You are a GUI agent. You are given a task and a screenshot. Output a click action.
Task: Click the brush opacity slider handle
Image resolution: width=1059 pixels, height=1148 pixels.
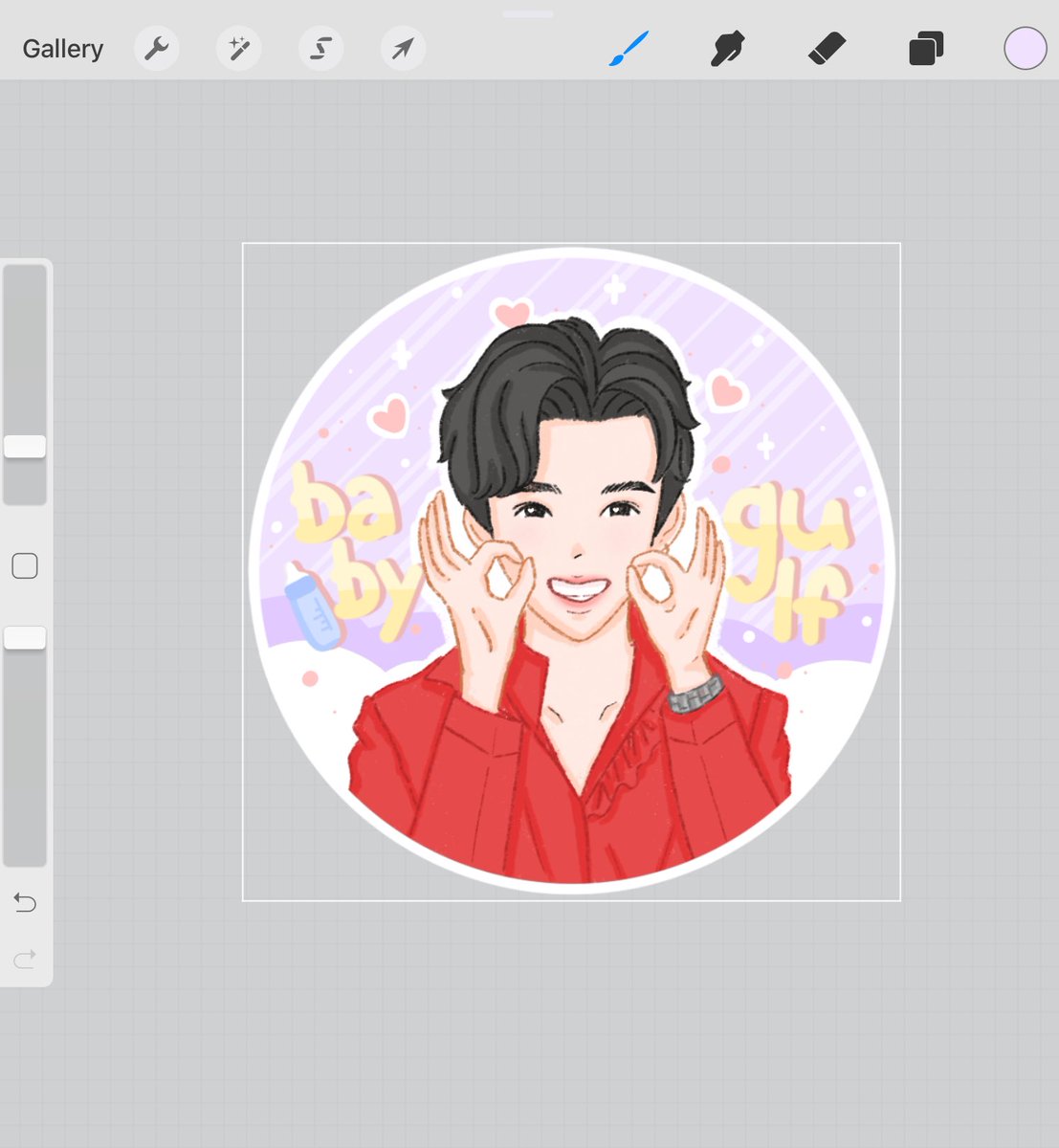(25, 638)
